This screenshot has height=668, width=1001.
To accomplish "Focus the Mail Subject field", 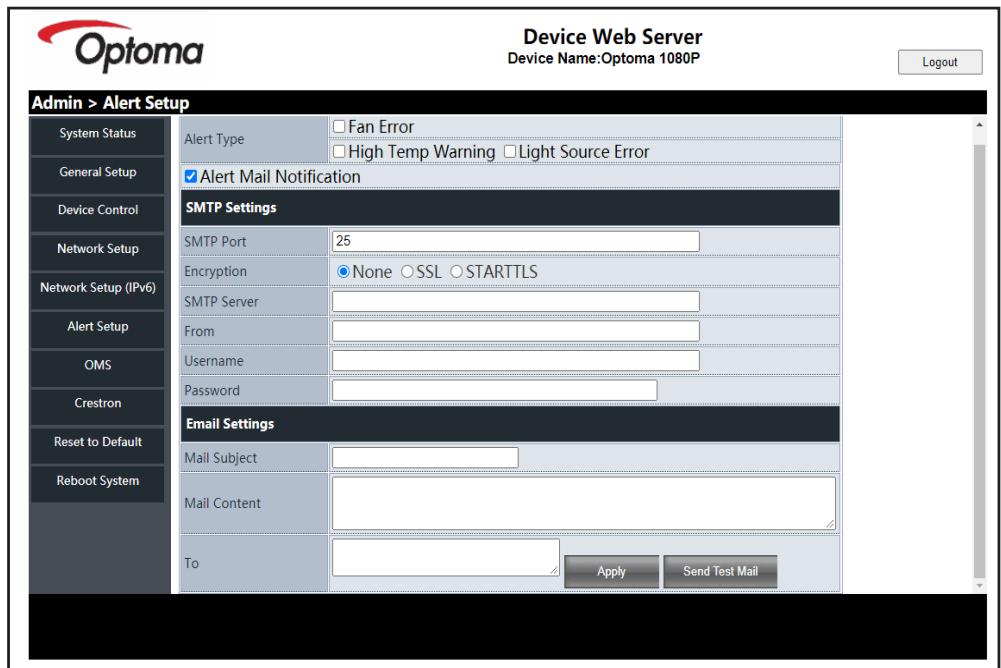I will tap(425, 457).
